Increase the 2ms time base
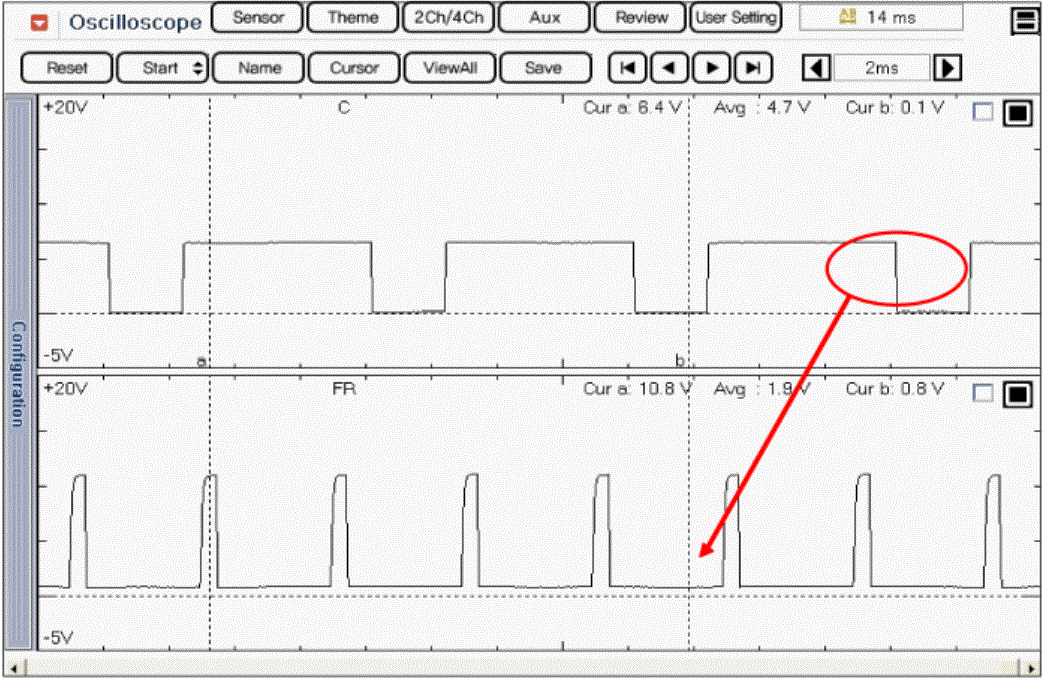Viewport: 1043px width, 679px height. (x=947, y=68)
